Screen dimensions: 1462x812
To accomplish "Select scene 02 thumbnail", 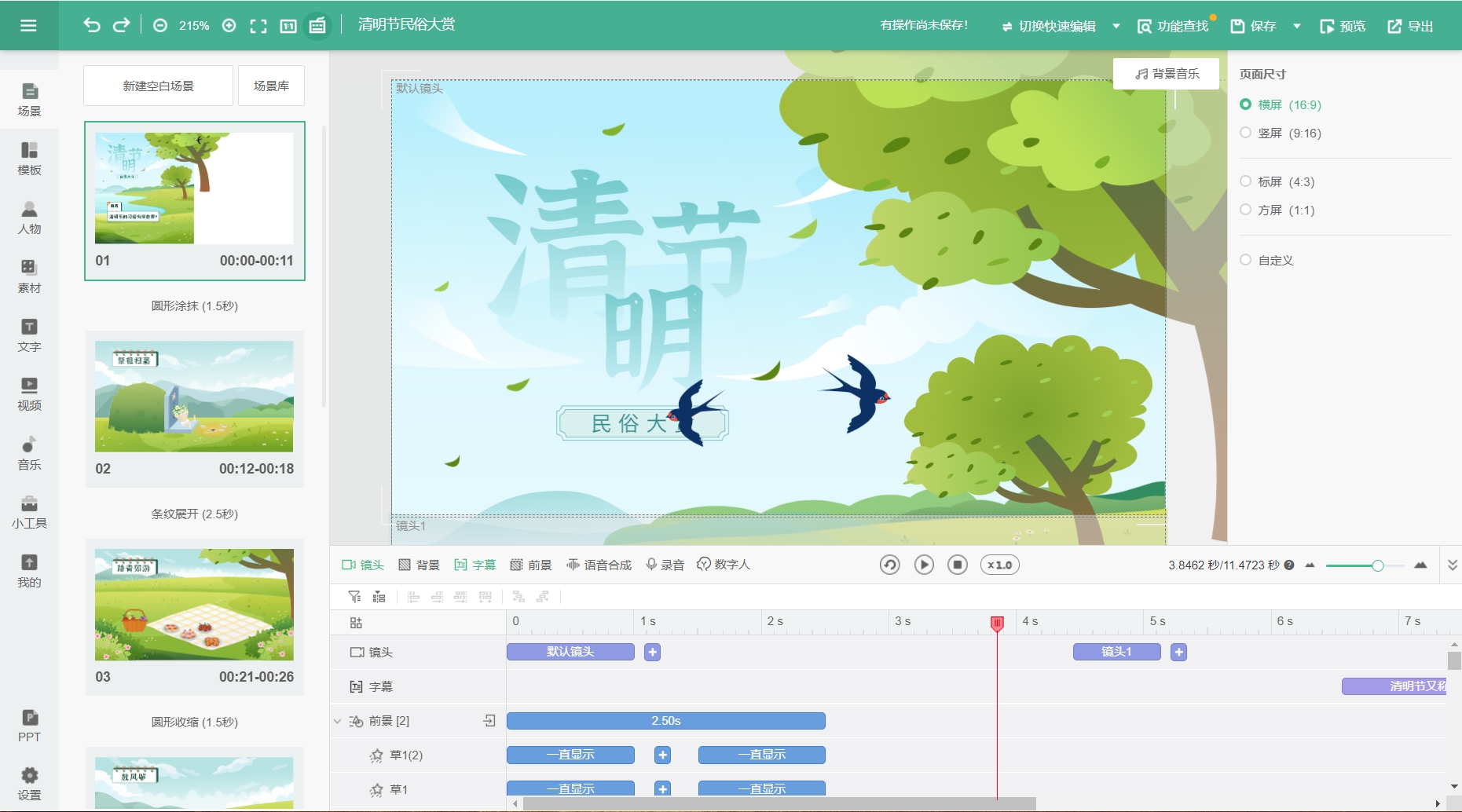I will tap(194, 408).
